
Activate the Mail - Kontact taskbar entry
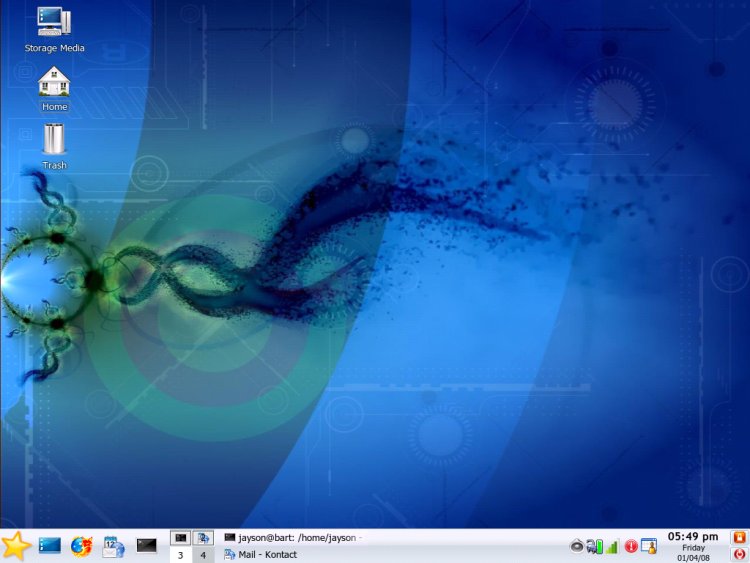[x=261, y=554]
